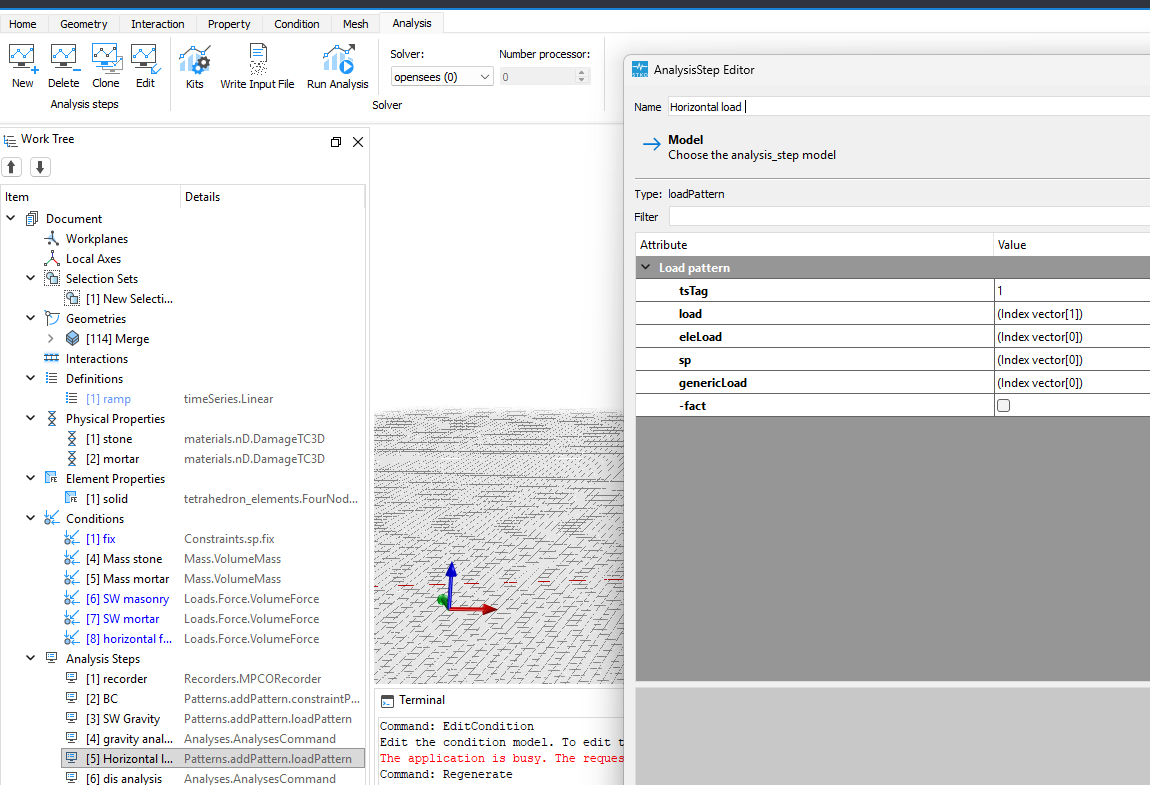Switch to the Mesh tab
The width and height of the screenshot is (1150, 785).
coord(356,23)
